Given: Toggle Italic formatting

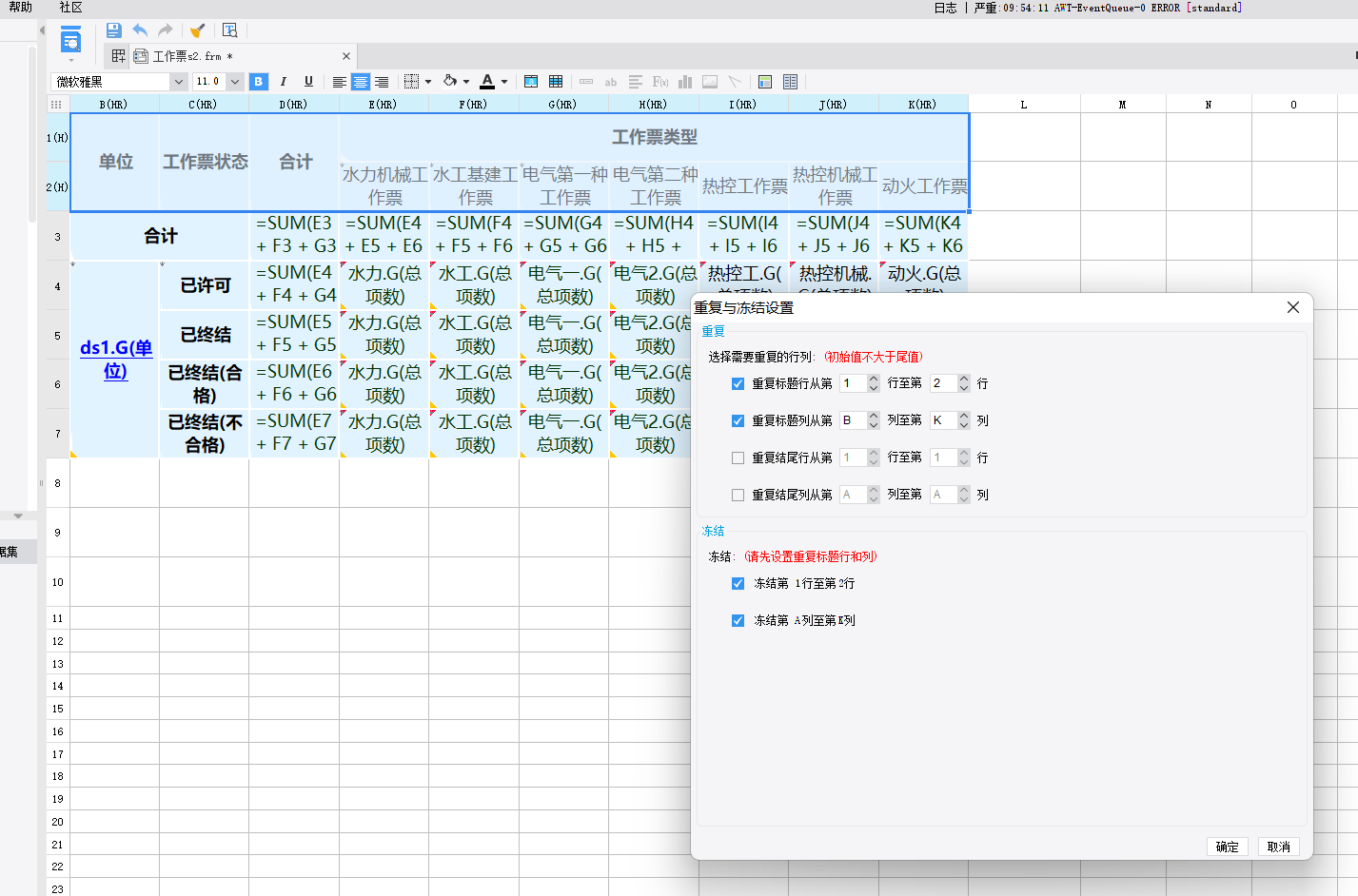Looking at the screenshot, I should pyautogui.click(x=284, y=82).
